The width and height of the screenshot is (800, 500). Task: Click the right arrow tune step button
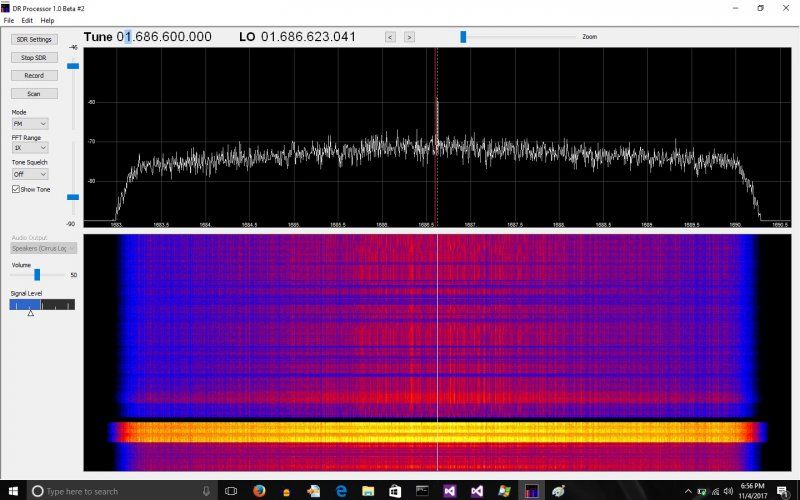409,37
